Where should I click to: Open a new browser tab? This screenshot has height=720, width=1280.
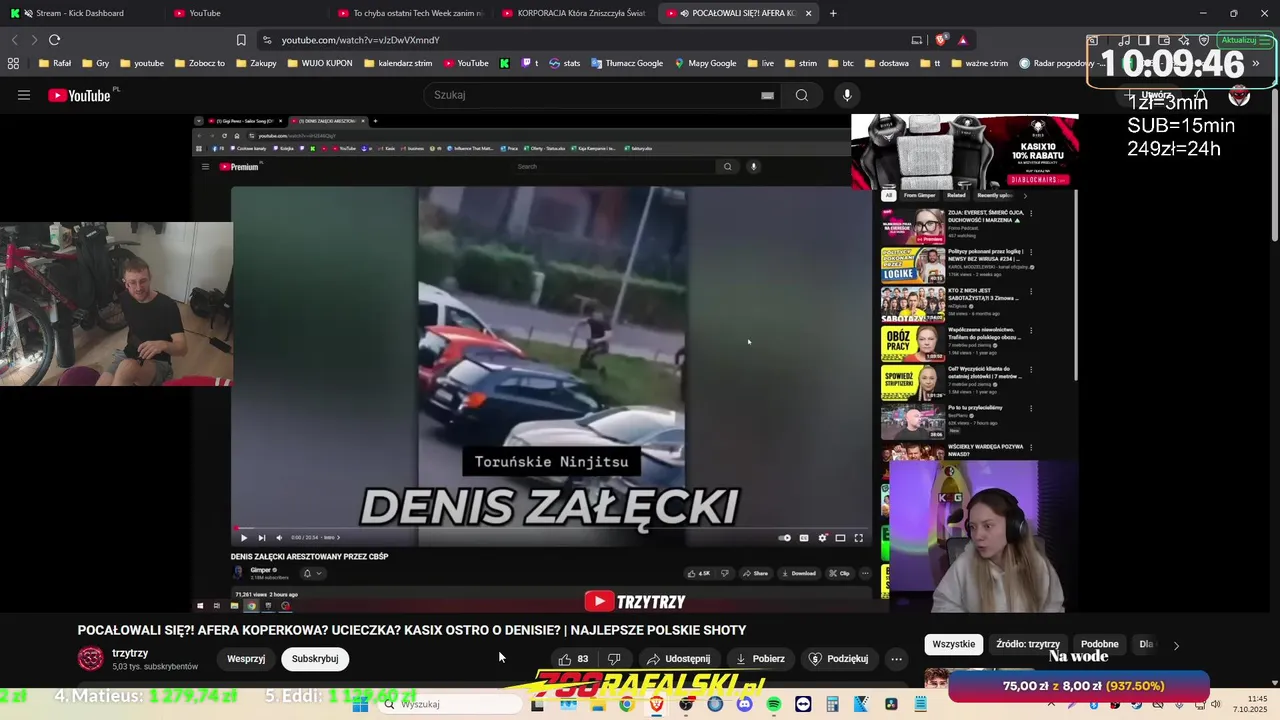[833, 13]
